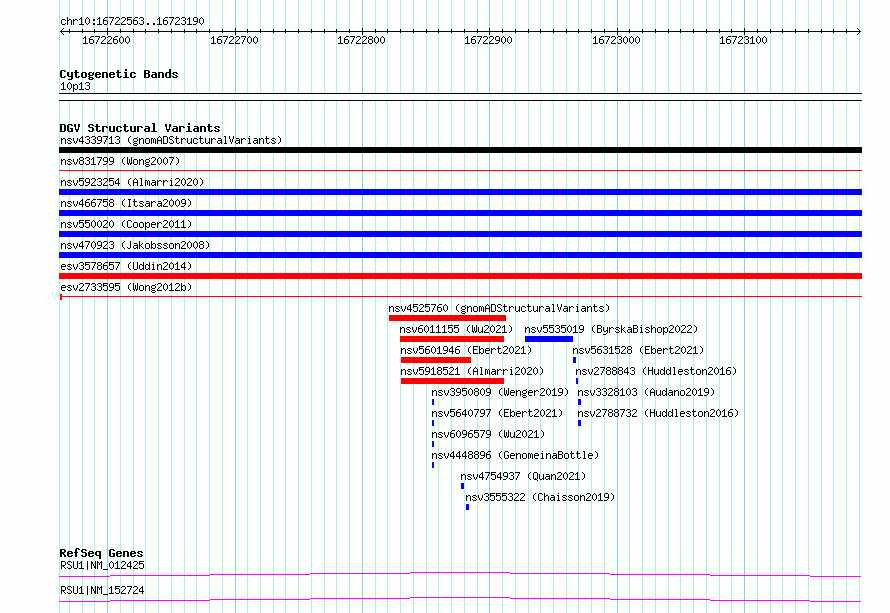Click ruler position 16722800
890x613 pixels.
pos(361,40)
